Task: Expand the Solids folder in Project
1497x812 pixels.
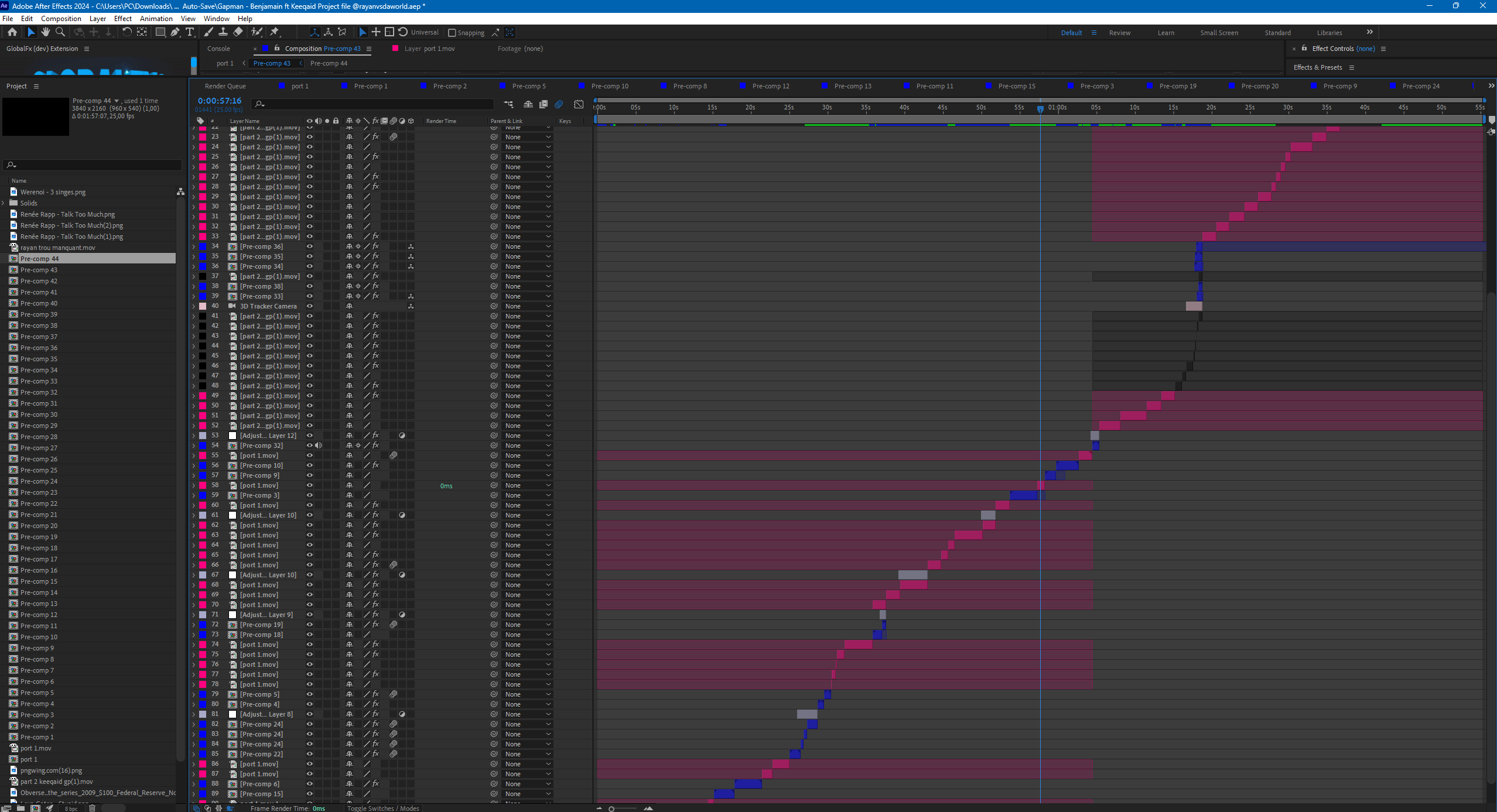Action: point(4,203)
